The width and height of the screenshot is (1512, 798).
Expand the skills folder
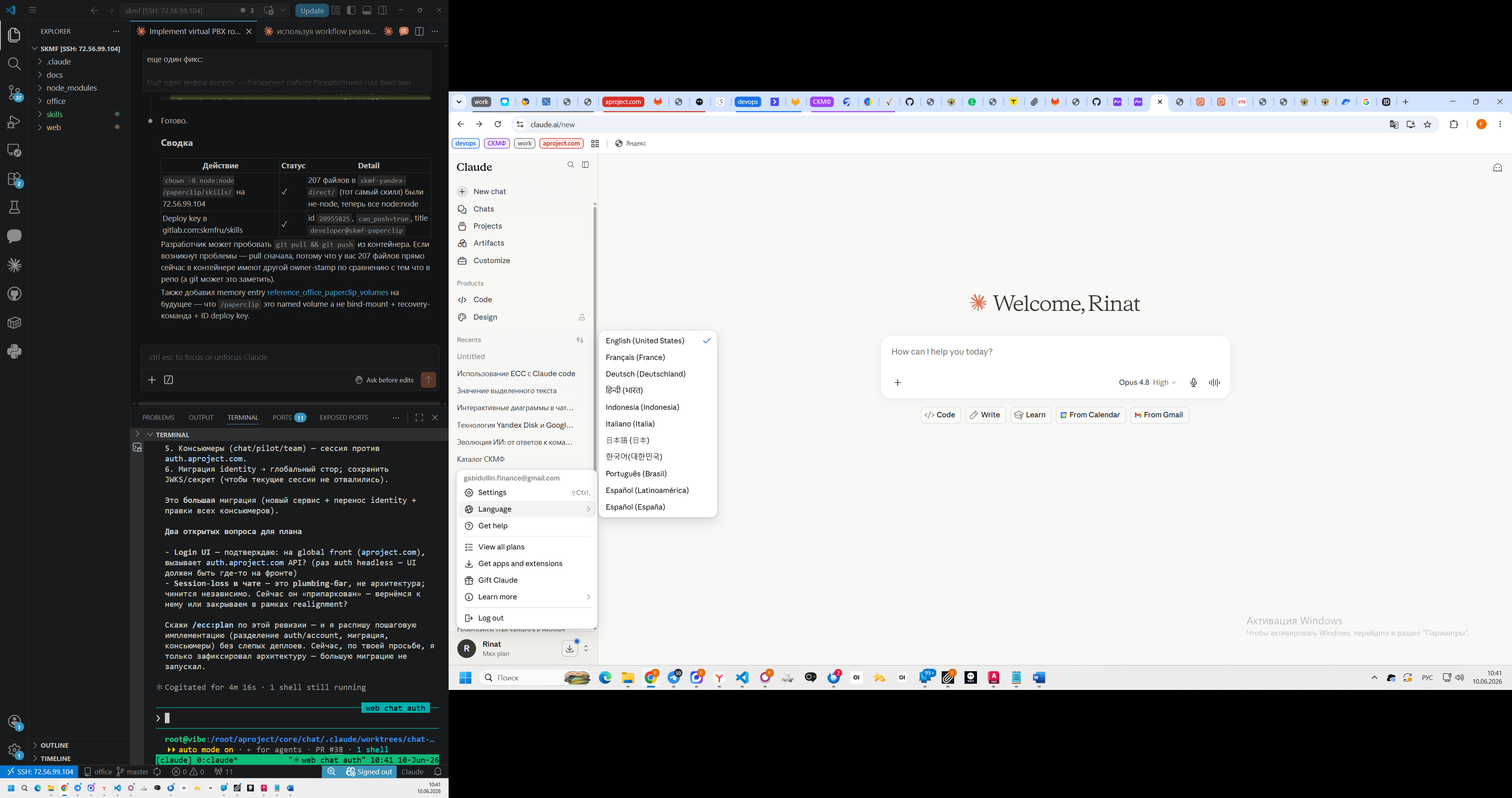[x=54, y=114]
